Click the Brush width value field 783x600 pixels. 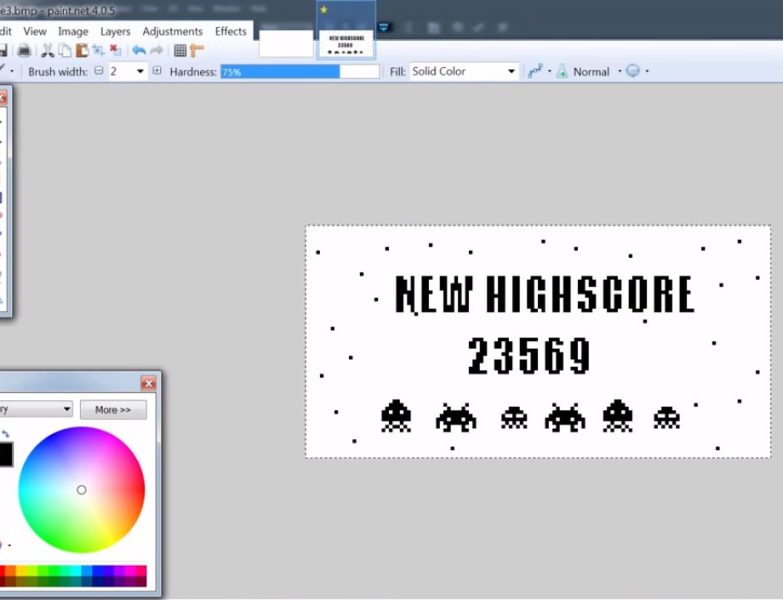click(x=121, y=71)
